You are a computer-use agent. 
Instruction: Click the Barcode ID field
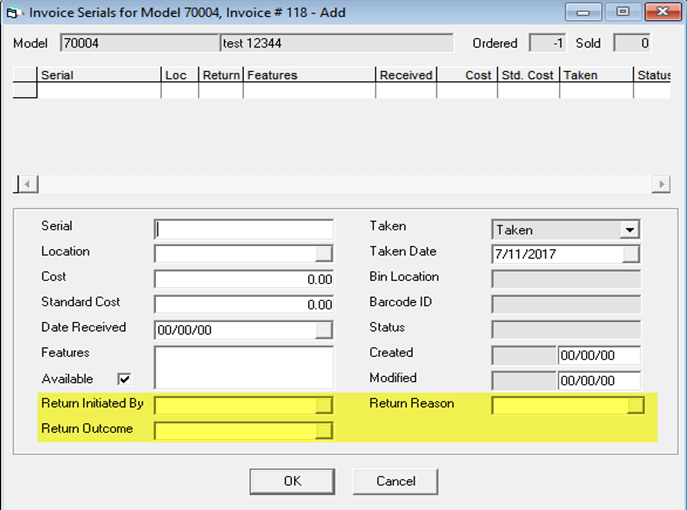pyautogui.click(x=566, y=304)
